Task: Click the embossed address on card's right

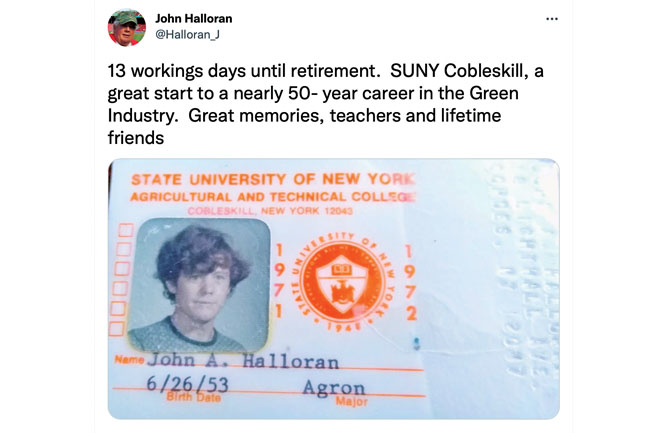Action: click(x=524, y=268)
